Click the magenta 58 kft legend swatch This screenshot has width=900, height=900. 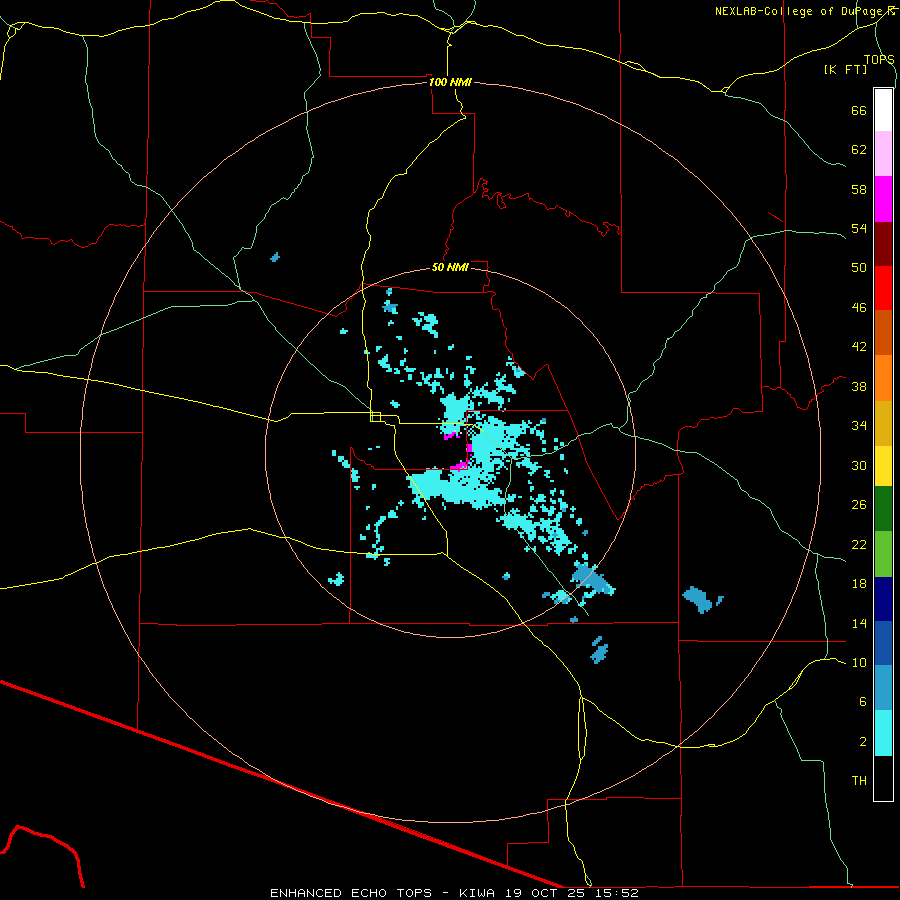pyautogui.click(x=883, y=199)
